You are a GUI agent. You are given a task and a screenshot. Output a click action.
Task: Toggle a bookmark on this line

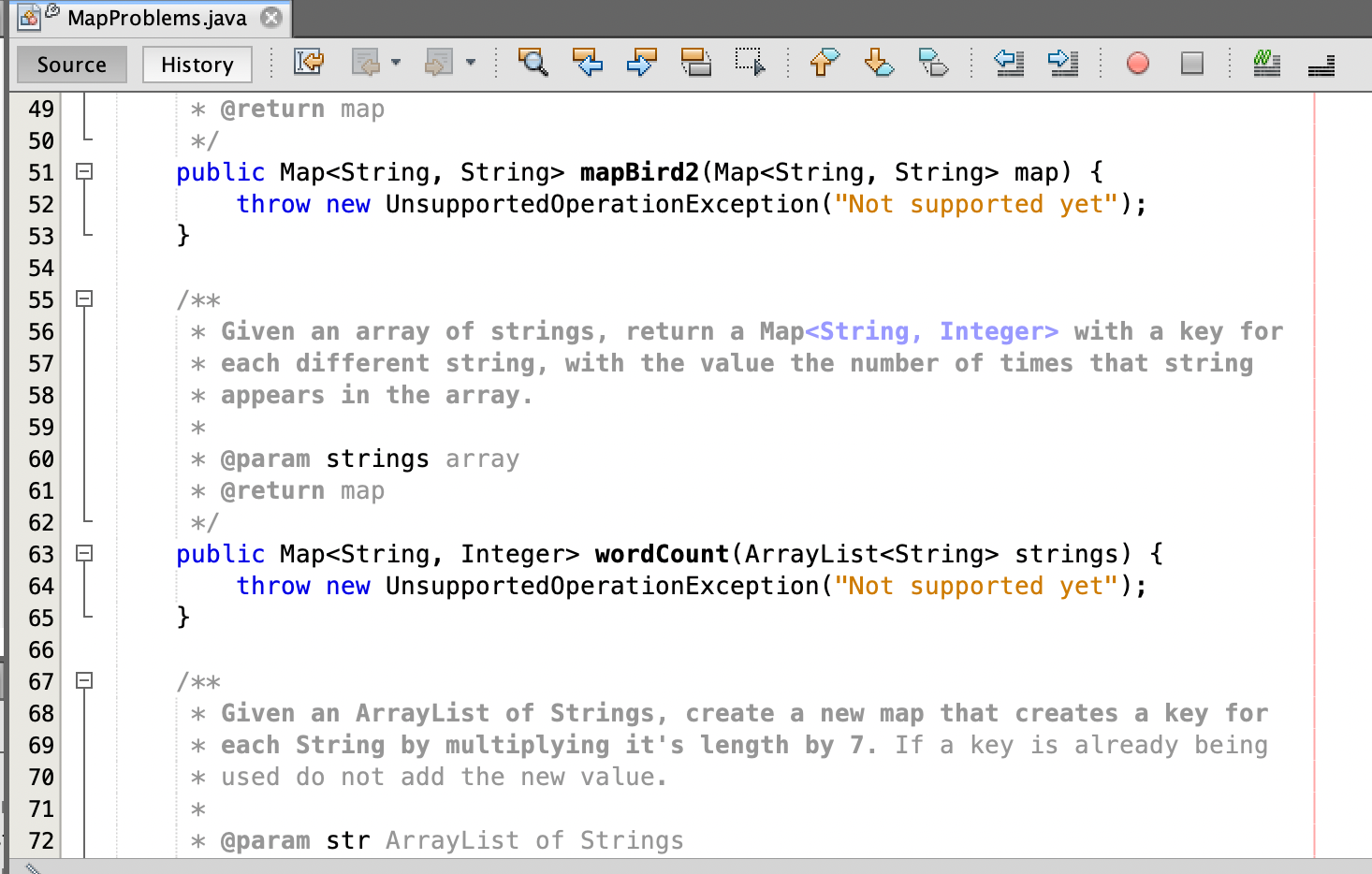933,63
